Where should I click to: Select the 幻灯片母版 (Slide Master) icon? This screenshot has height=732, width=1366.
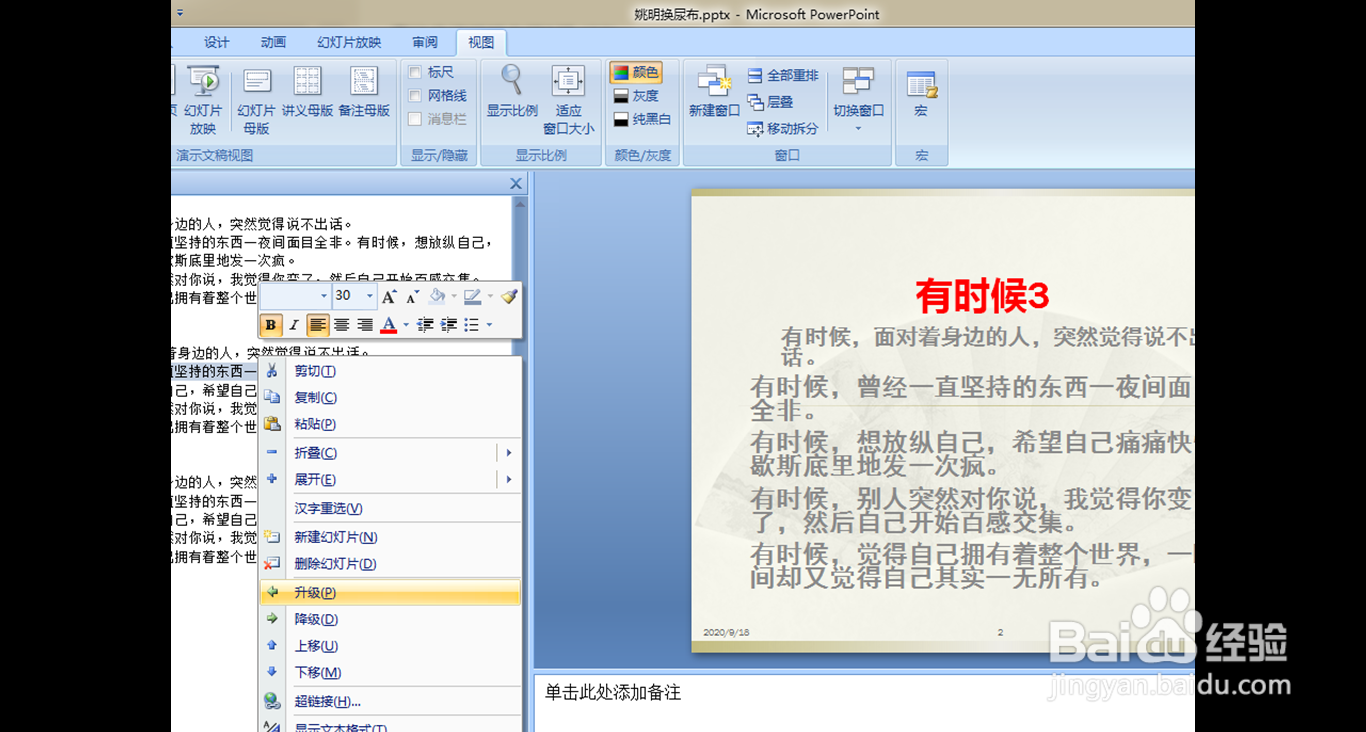(256, 90)
